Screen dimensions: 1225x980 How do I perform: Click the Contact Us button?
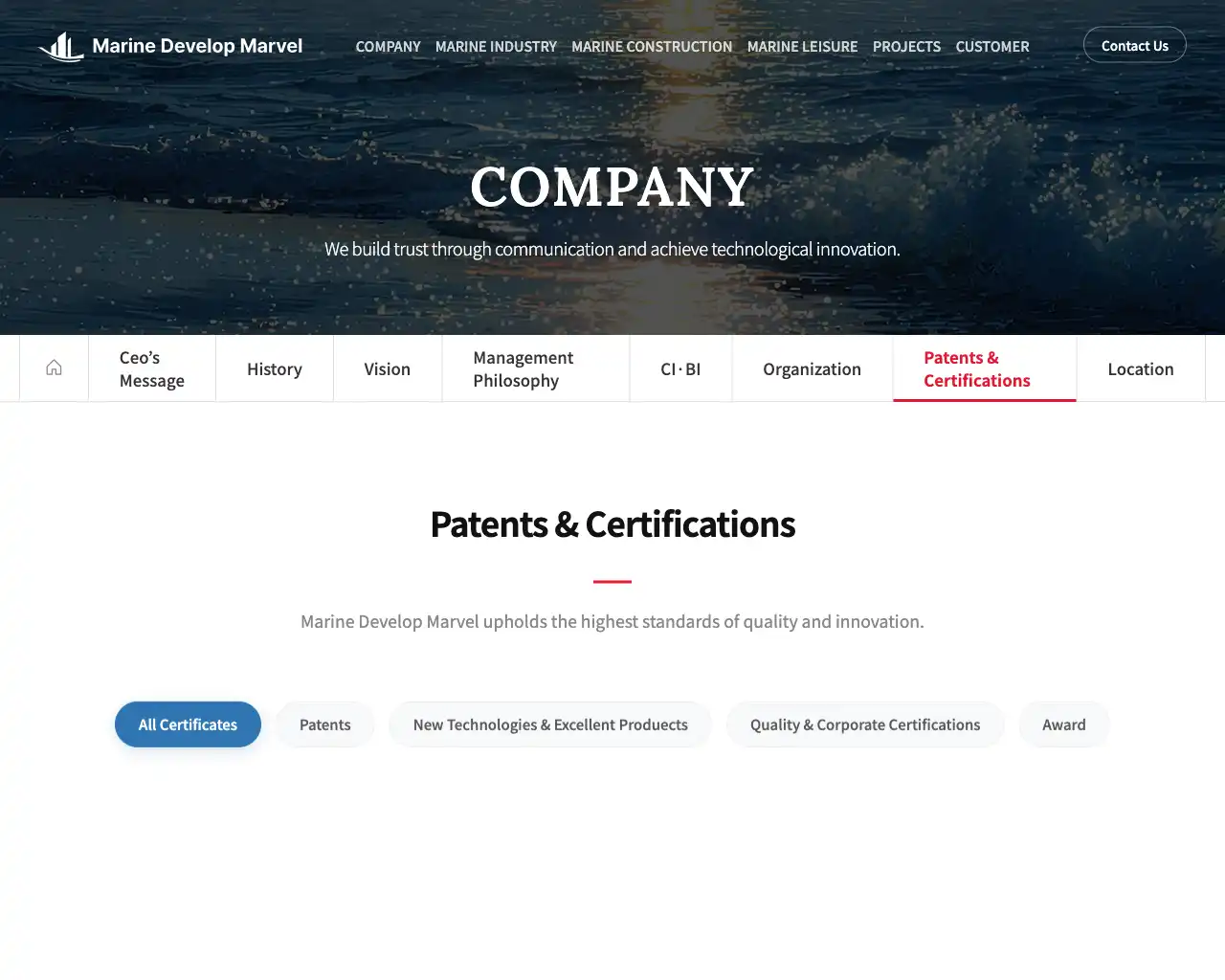click(x=1134, y=45)
